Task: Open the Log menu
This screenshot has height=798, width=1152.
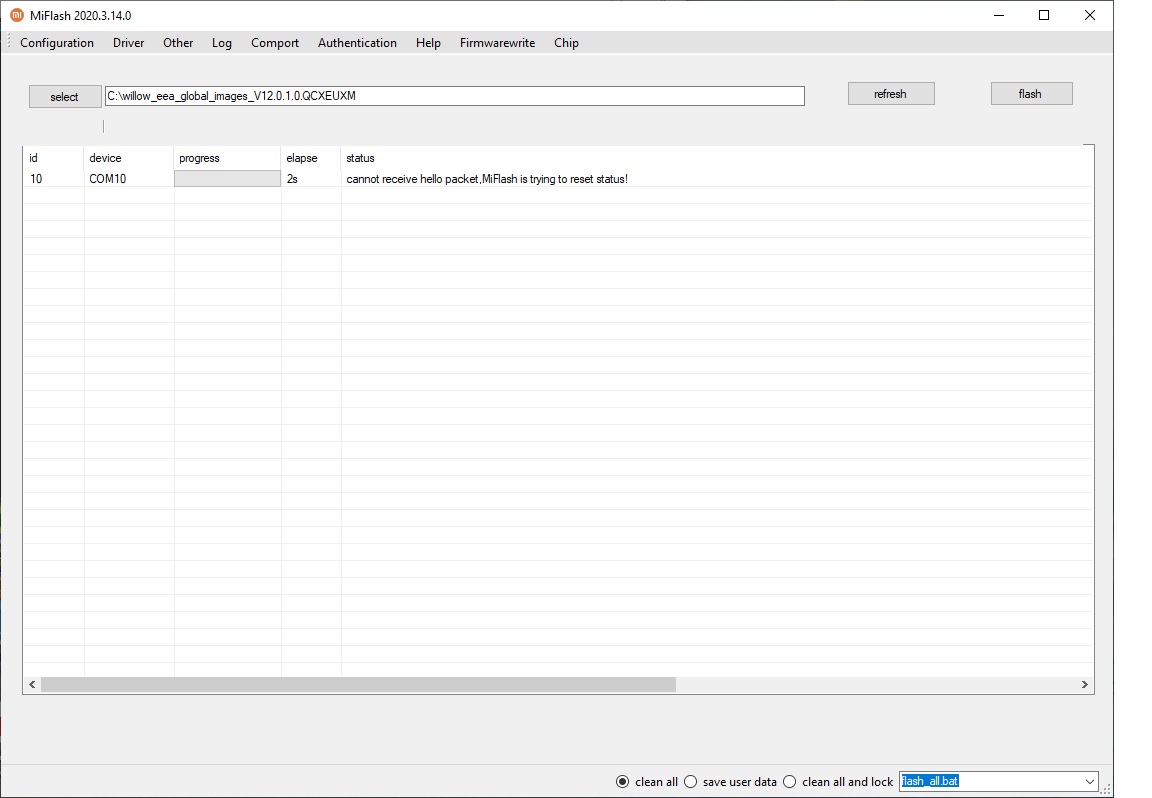Action: pyautogui.click(x=222, y=43)
